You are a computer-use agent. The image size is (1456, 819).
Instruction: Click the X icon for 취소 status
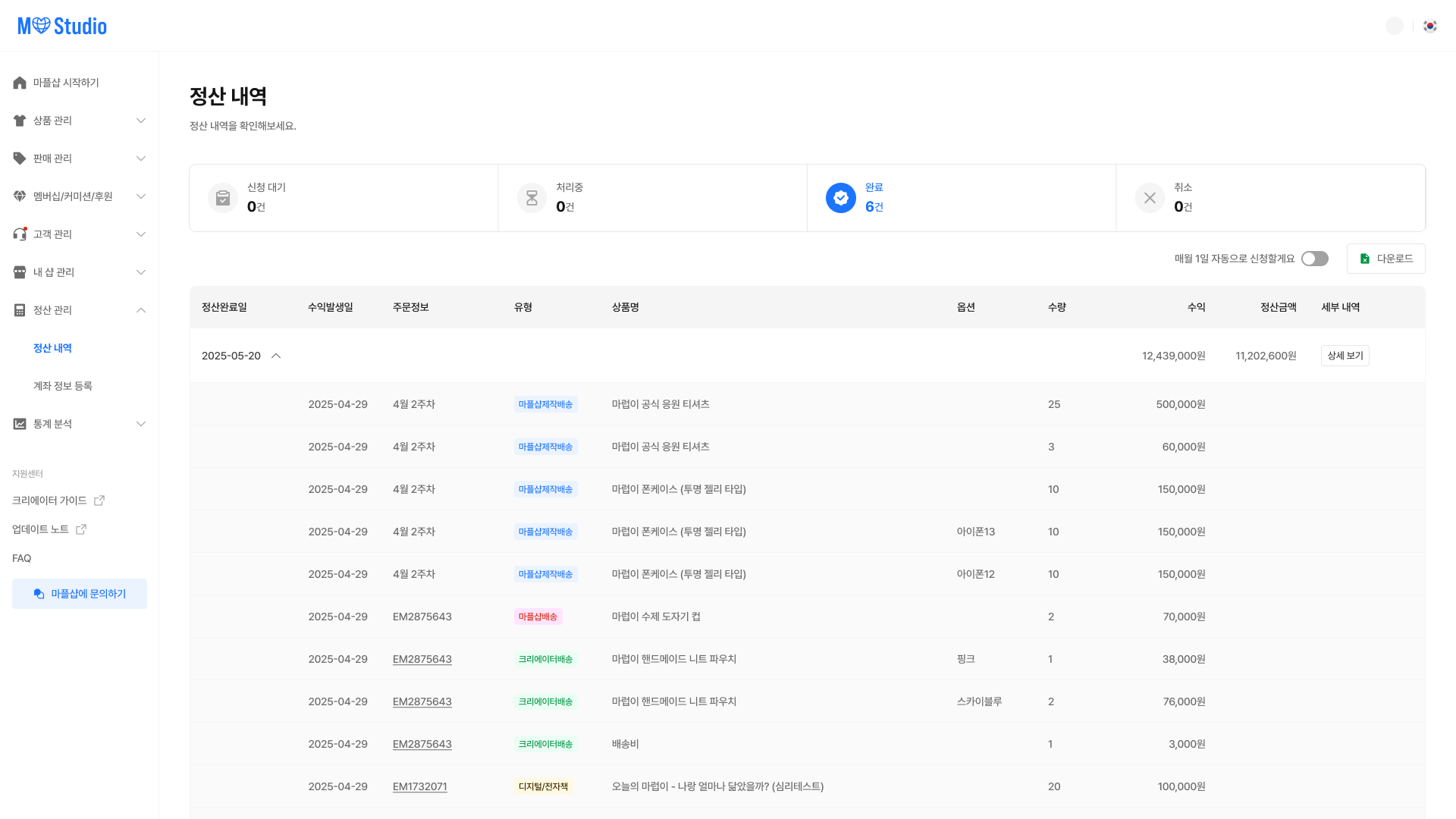click(1150, 198)
